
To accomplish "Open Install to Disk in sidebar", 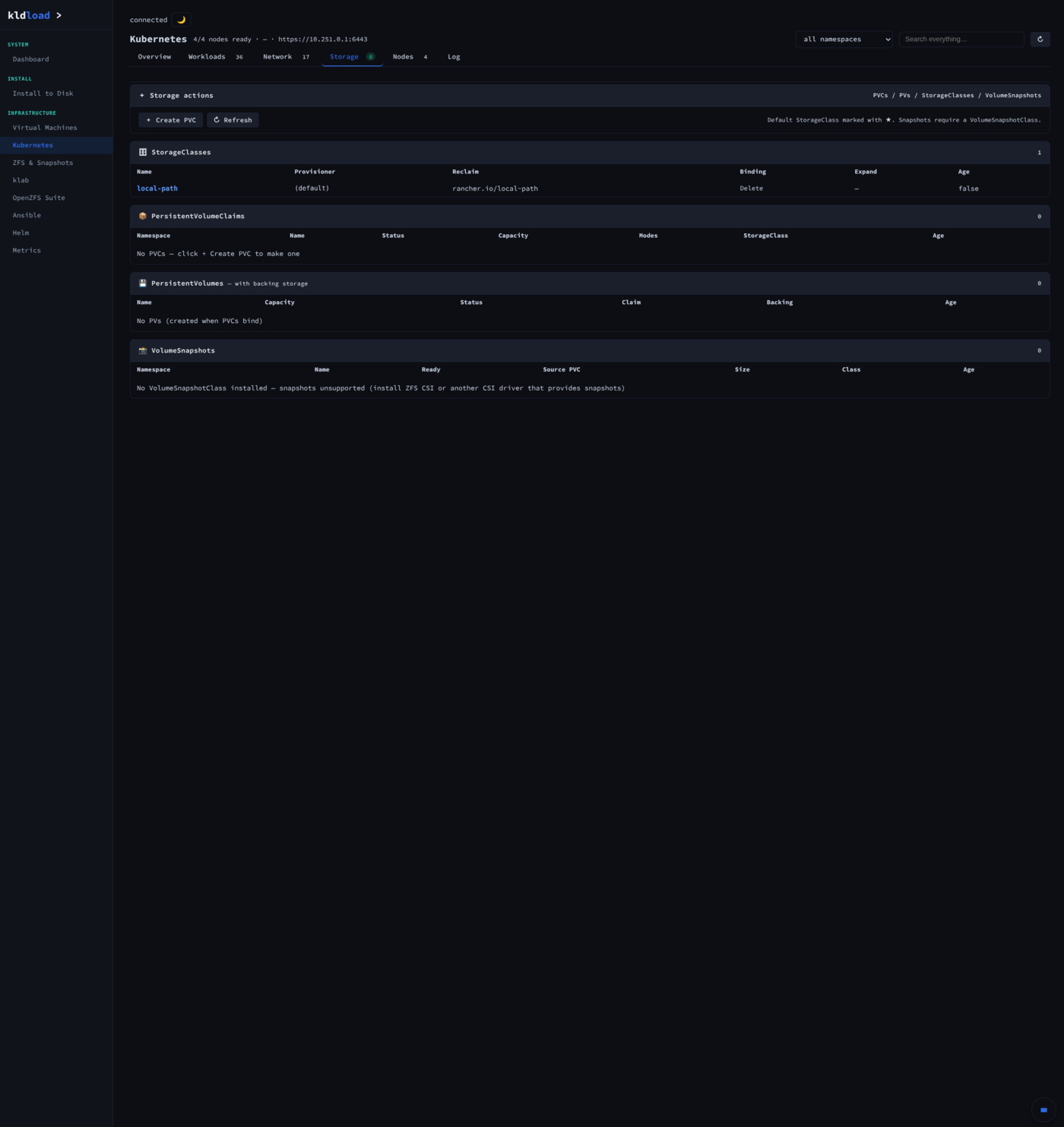I will point(56,93).
